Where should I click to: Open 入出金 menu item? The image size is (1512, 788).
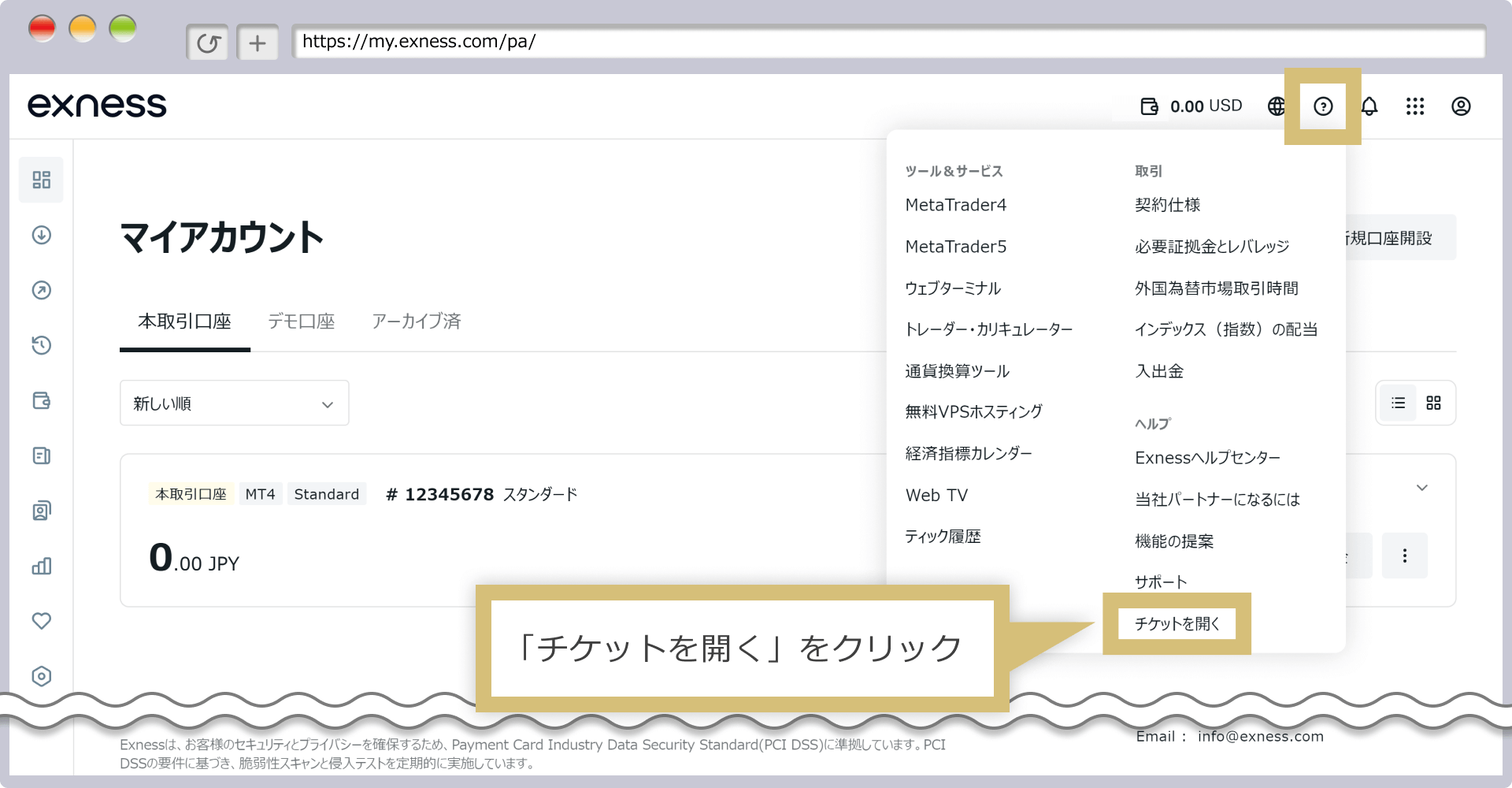tap(1159, 371)
